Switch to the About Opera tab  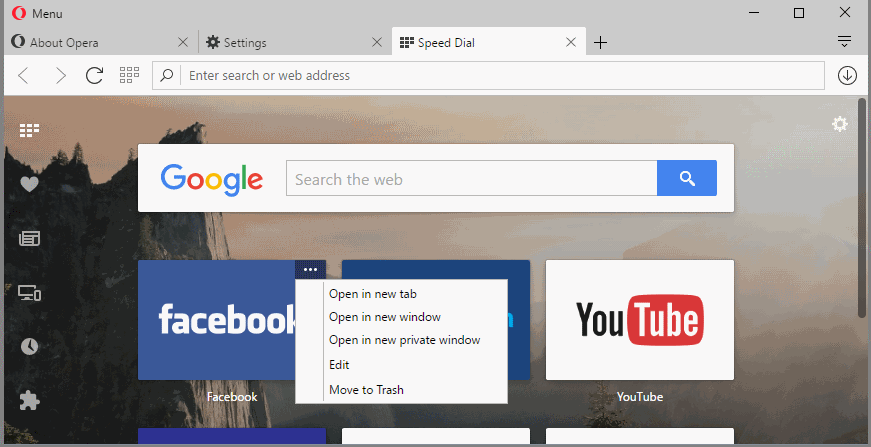tap(100, 43)
